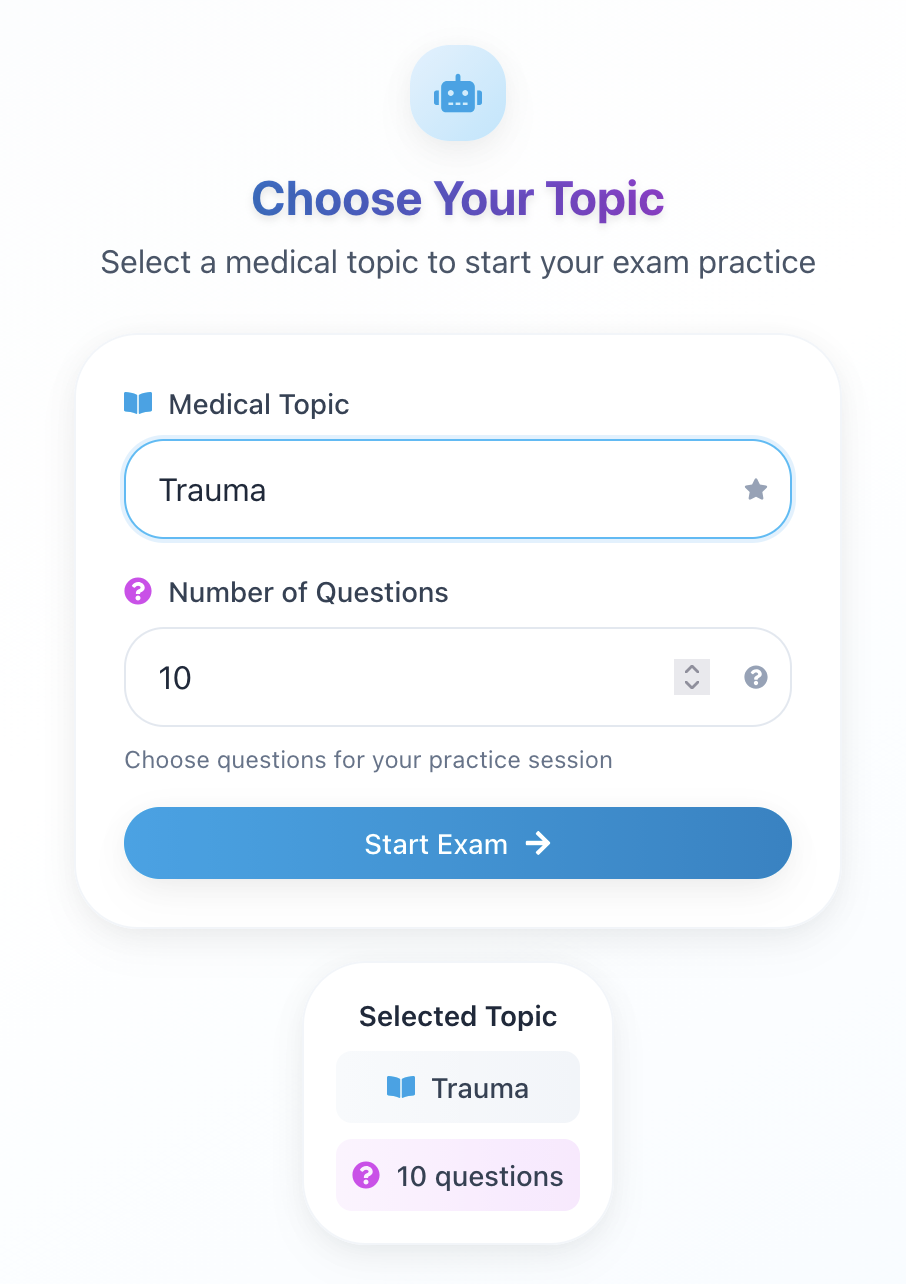Screen dimensions: 906x1284
Task: Click the book icon beside Medical Topic label
Action: pos(138,404)
